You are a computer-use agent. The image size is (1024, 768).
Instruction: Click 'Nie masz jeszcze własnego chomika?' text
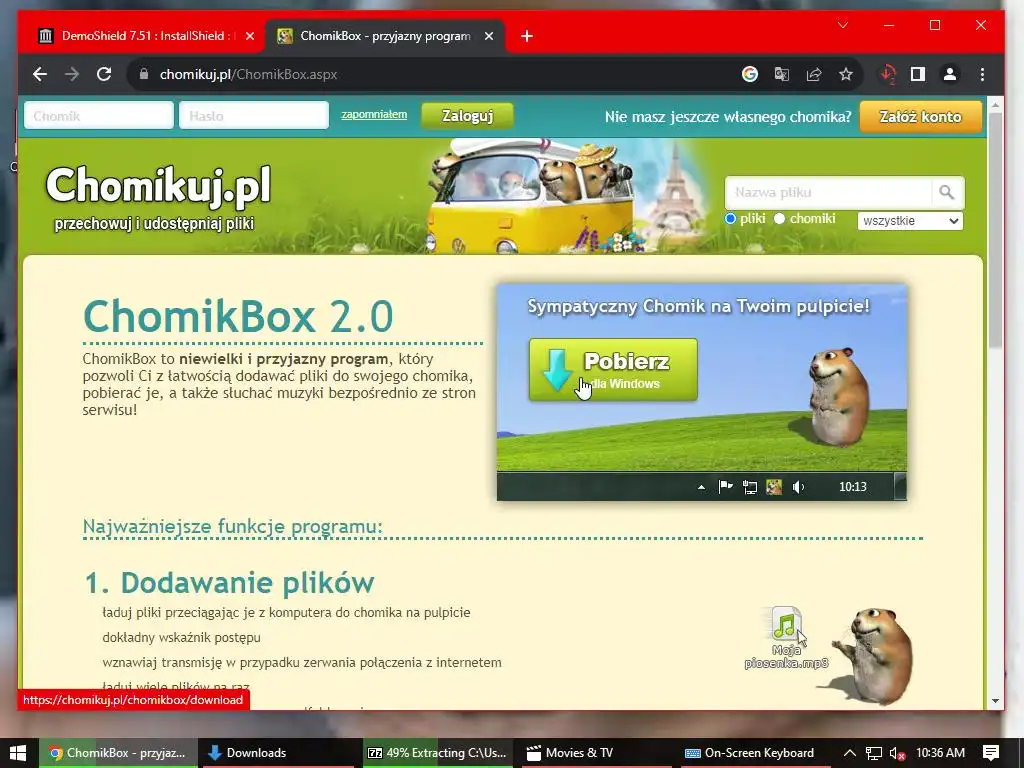coord(728,117)
